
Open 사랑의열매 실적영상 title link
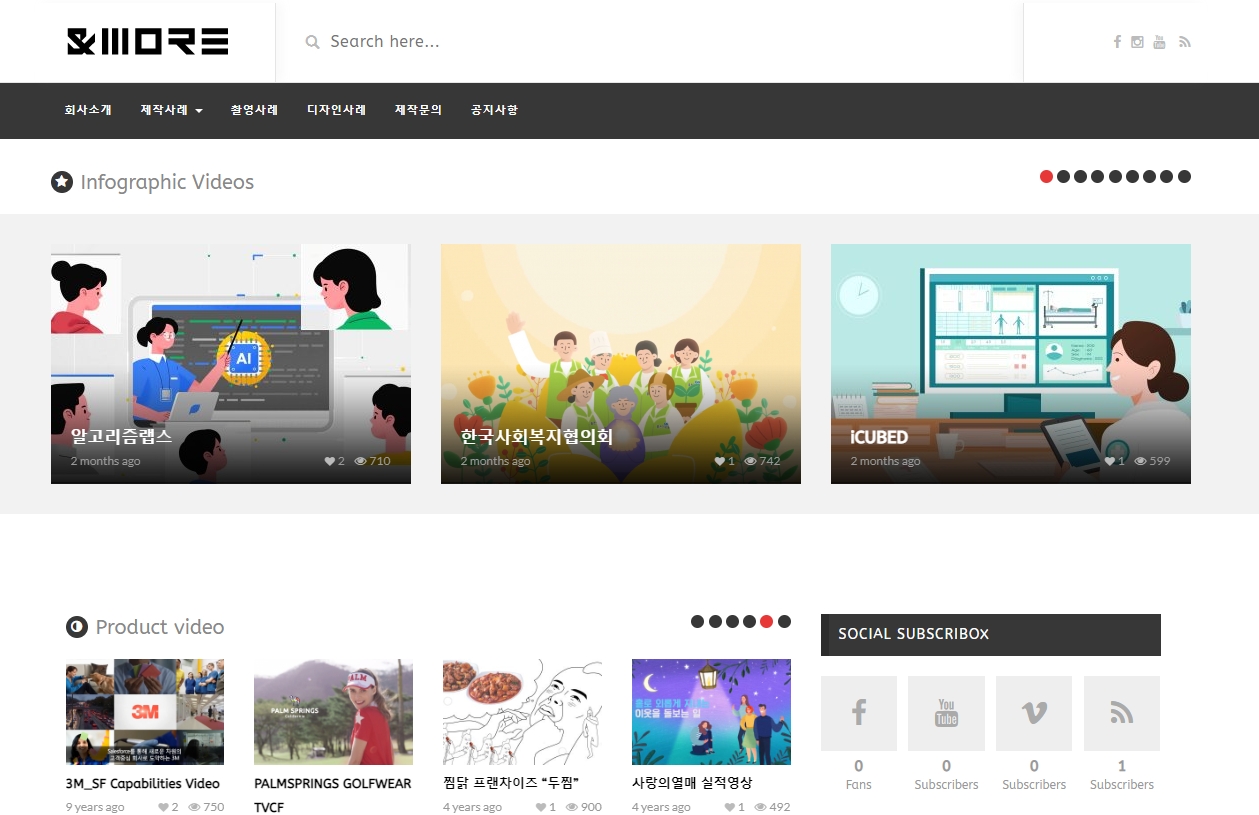click(692, 783)
